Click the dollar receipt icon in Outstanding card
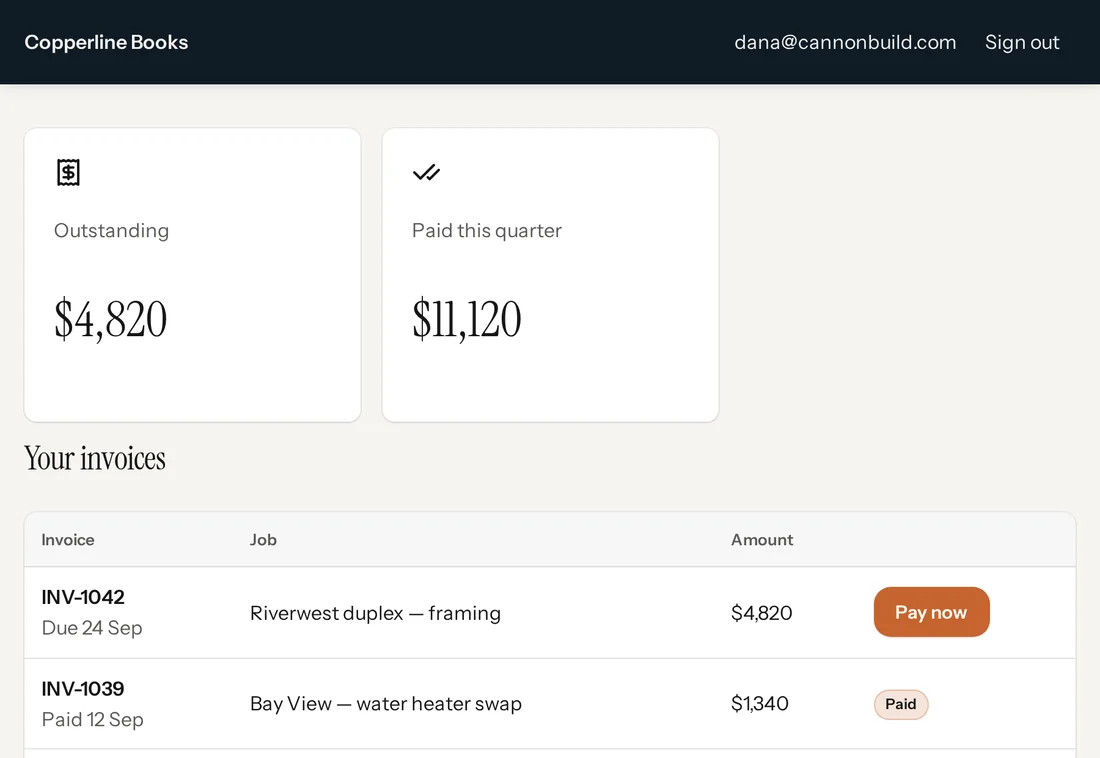The image size is (1100, 758). click(68, 172)
